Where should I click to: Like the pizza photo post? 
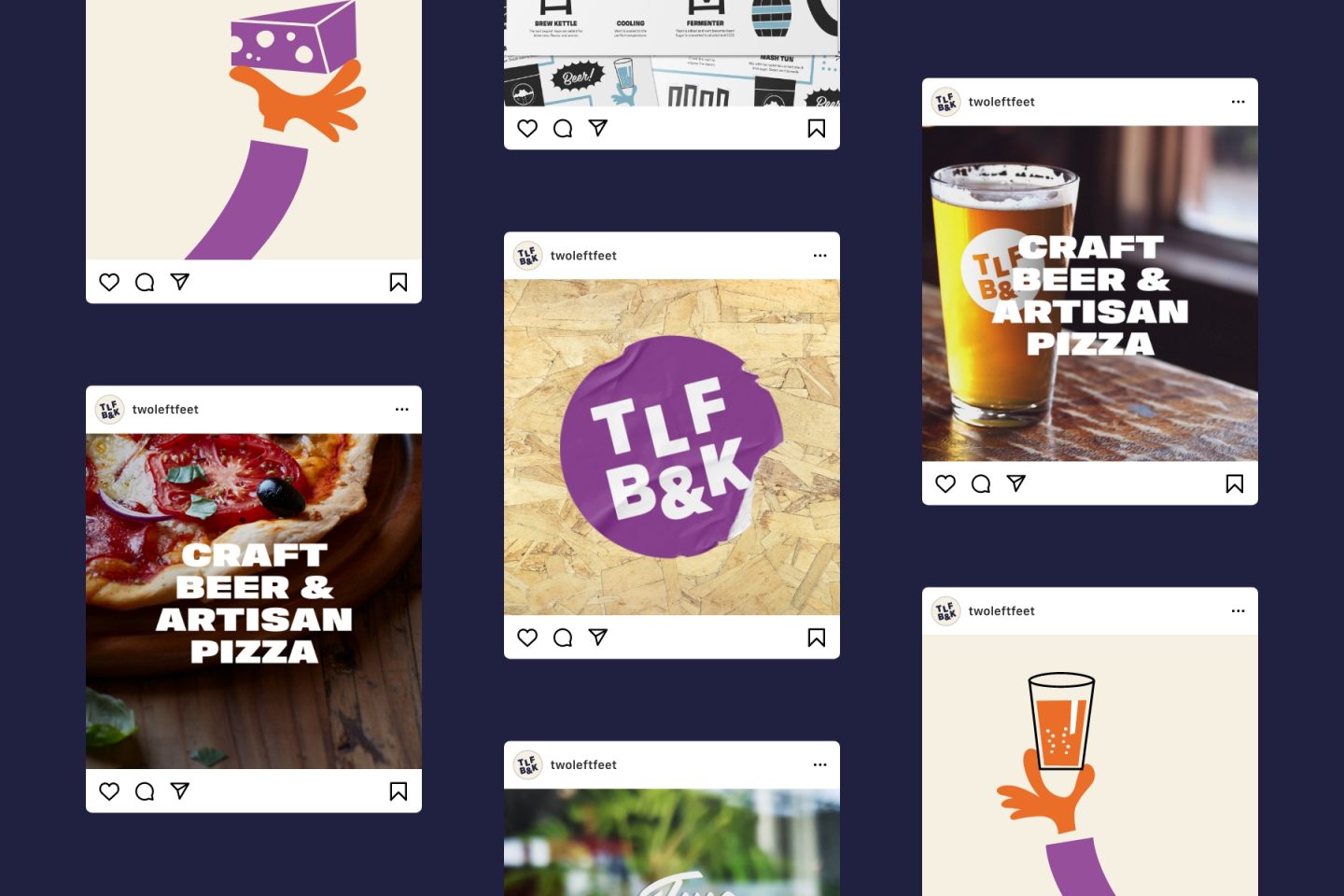109,791
